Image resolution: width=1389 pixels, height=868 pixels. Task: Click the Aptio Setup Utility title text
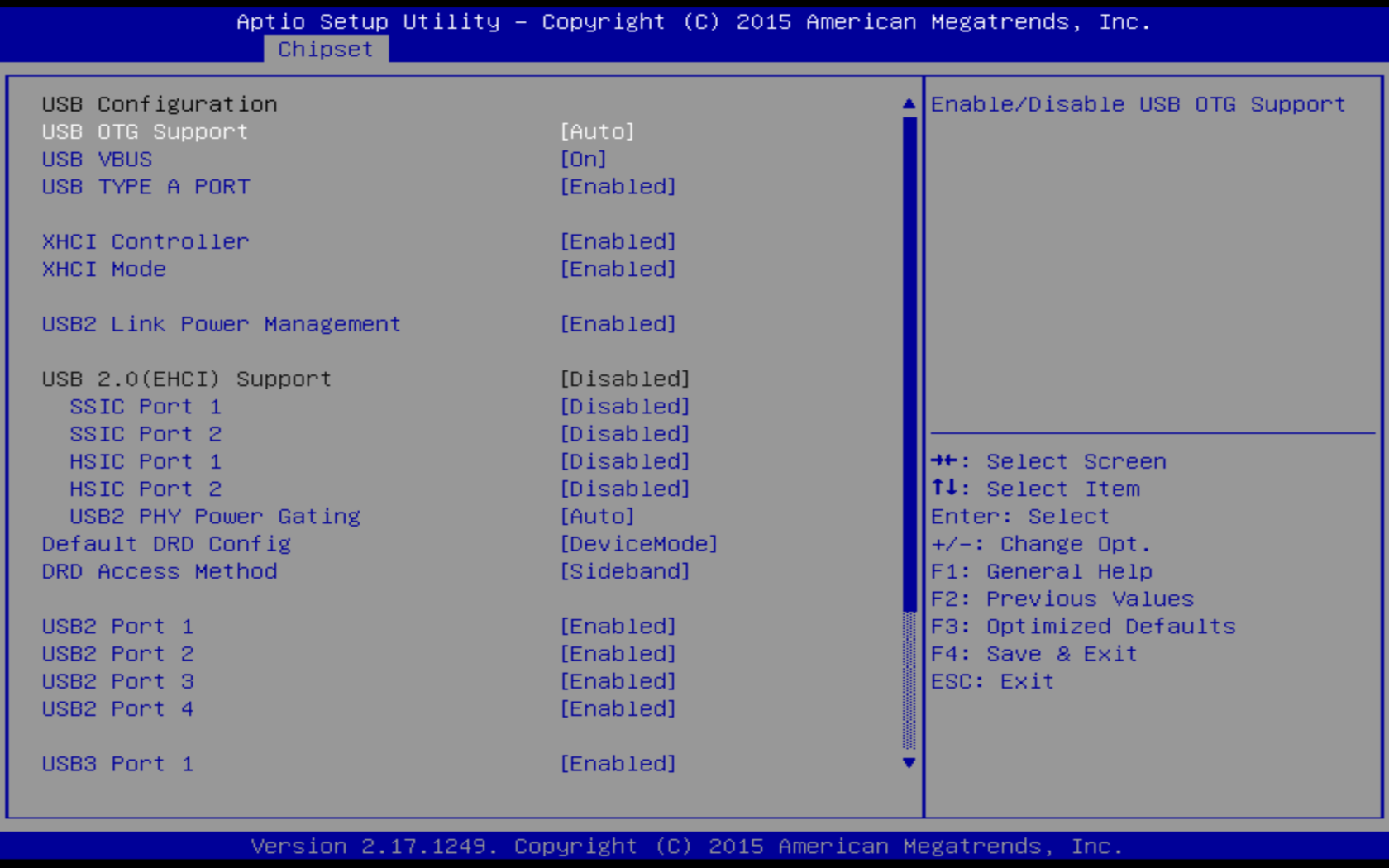tap(694, 21)
